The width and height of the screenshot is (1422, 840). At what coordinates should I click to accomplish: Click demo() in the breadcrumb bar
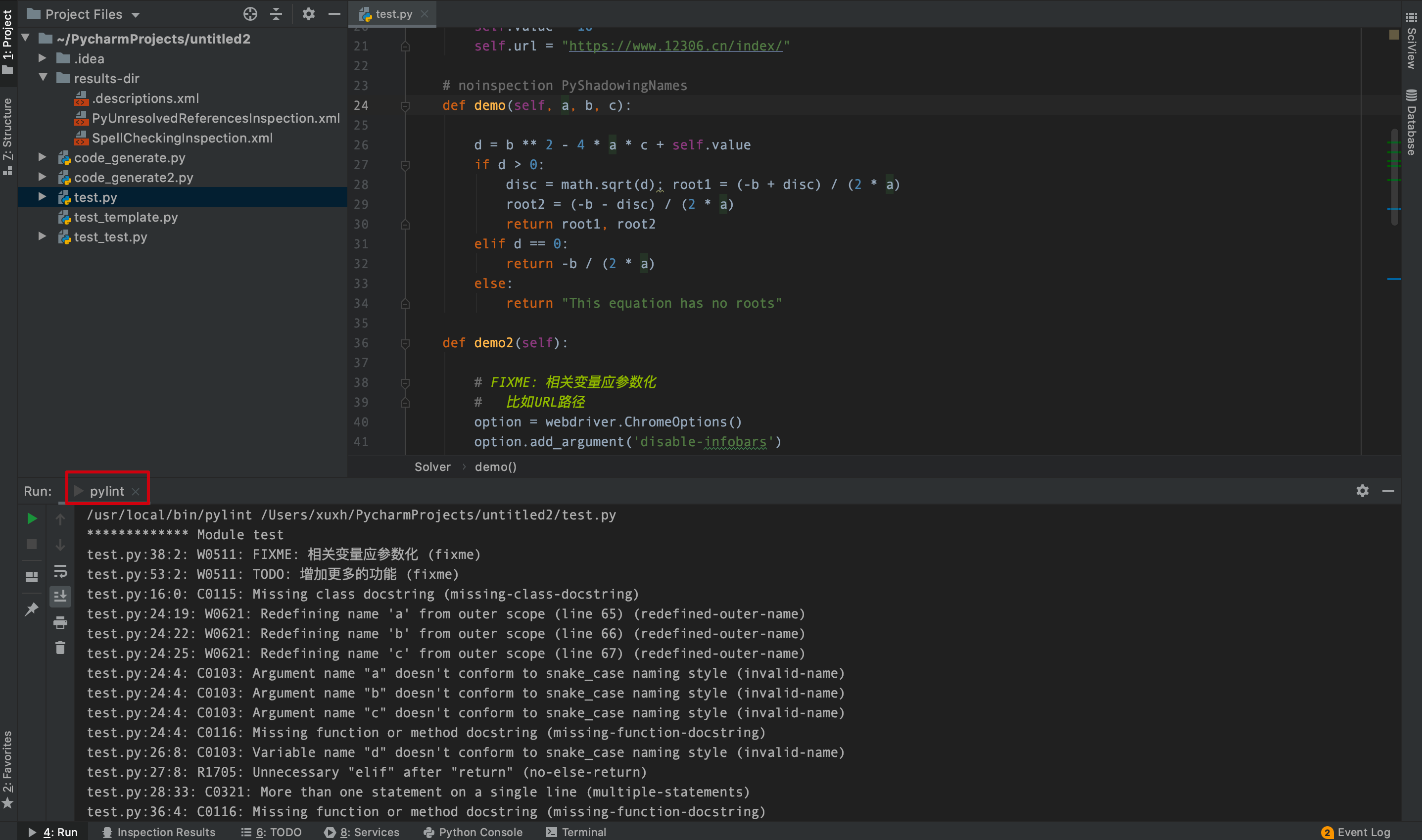(x=495, y=467)
